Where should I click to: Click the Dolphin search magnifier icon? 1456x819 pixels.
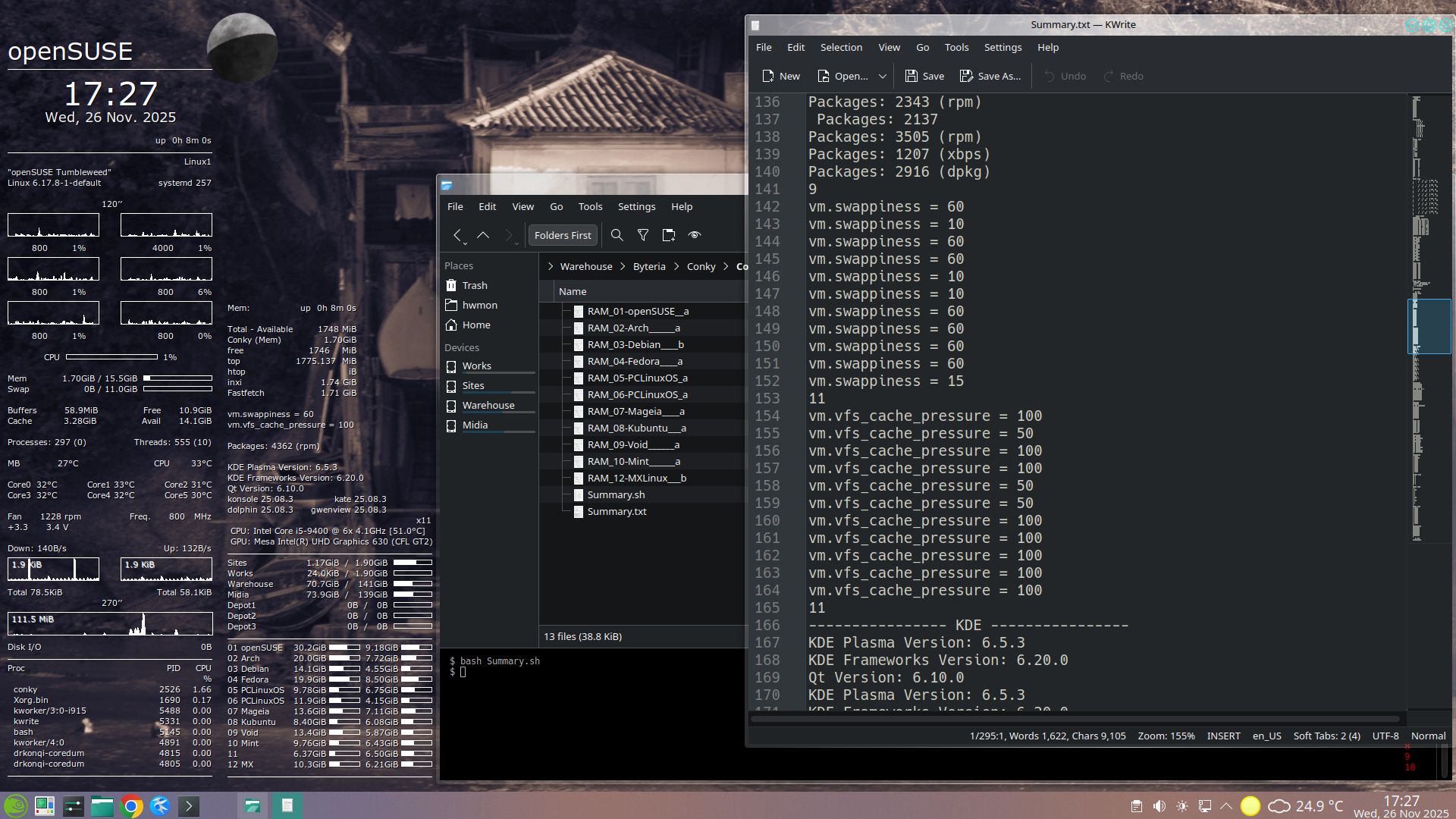[x=617, y=235]
